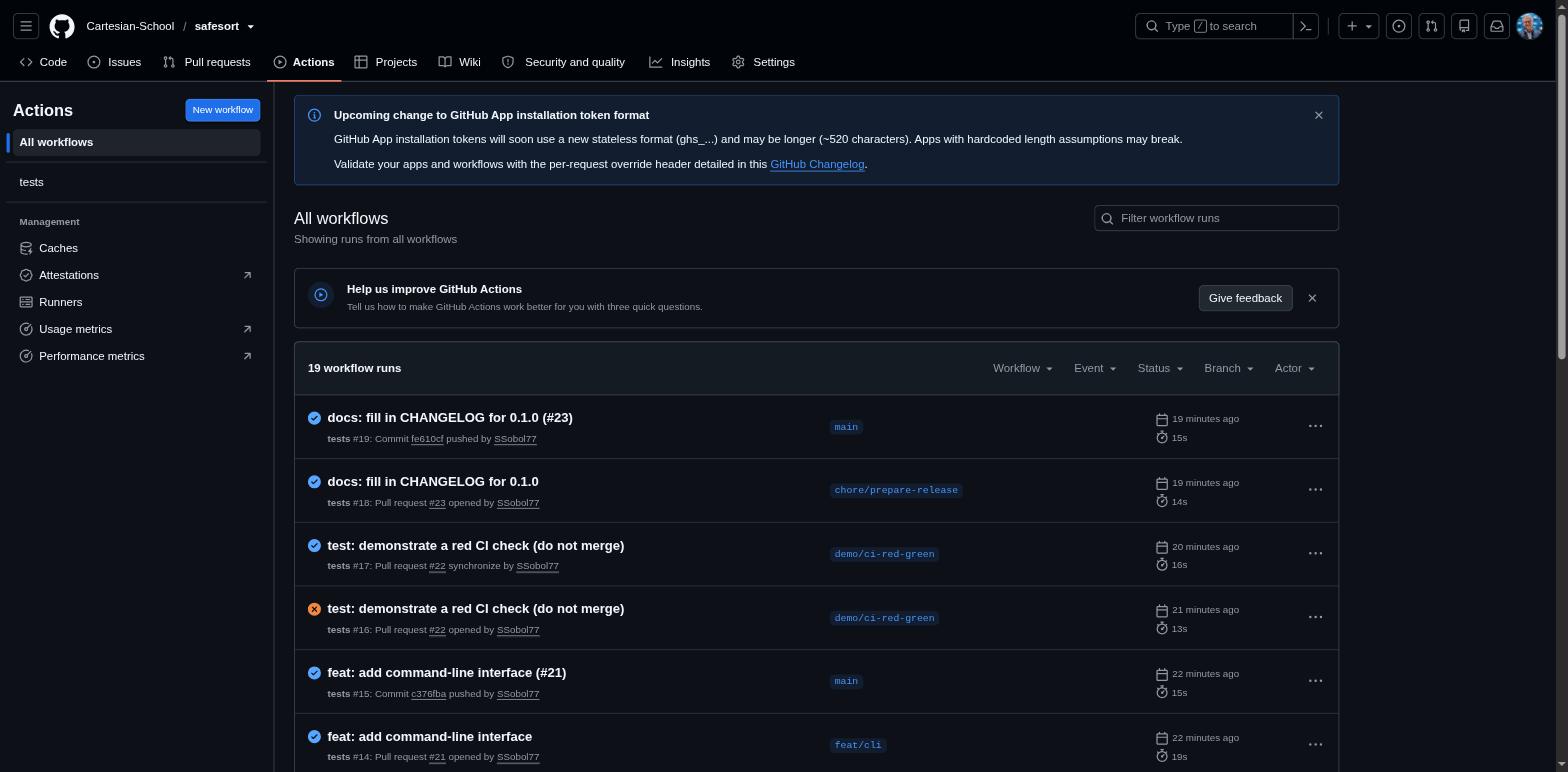Open Runners in the sidebar
This screenshot has width=1568, height=772.
click(135, 302)
